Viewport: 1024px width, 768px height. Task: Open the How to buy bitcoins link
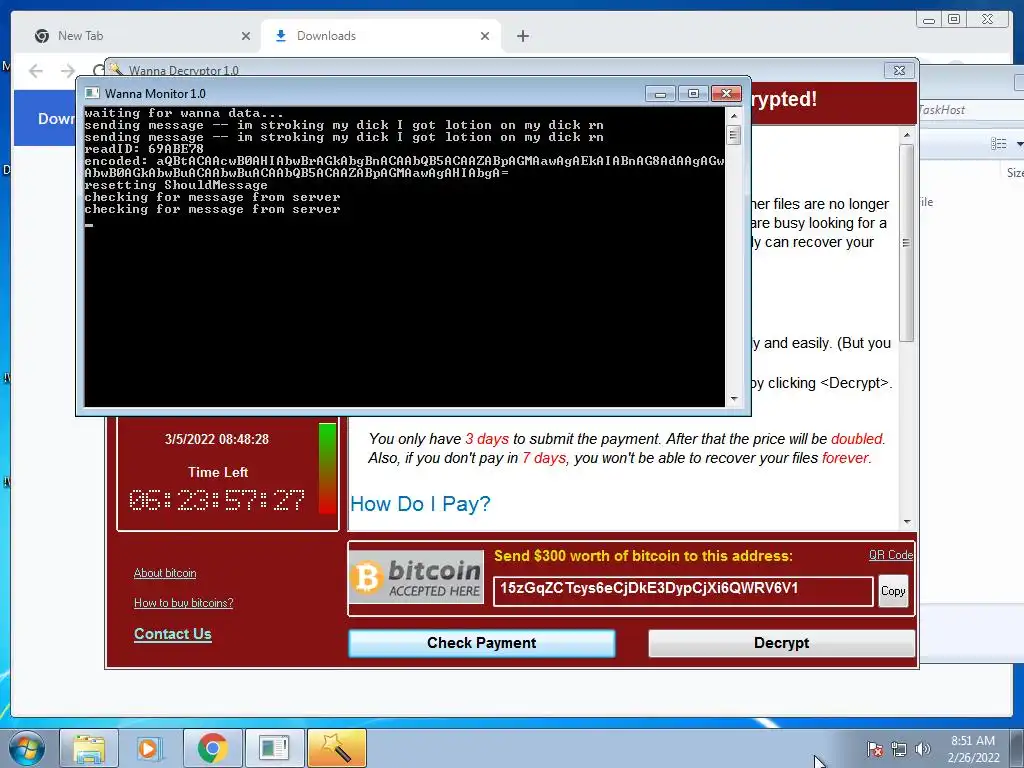(184, 603)
